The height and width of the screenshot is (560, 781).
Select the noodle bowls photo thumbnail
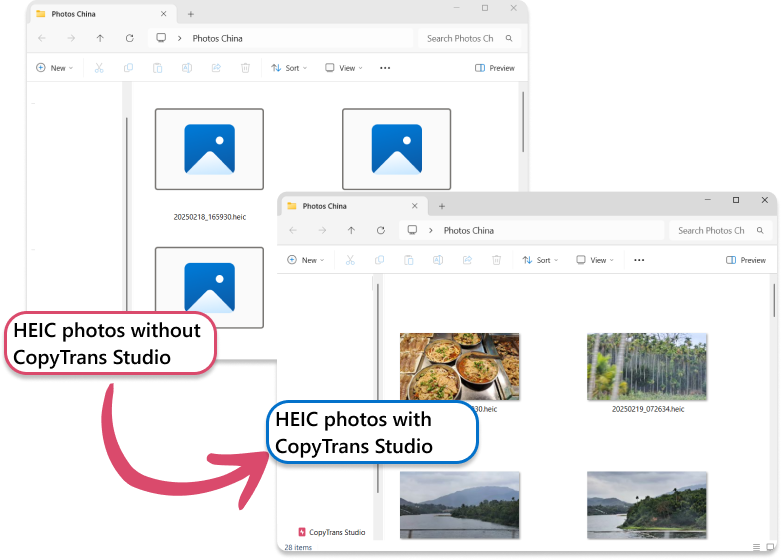click(x=460, y=366)
